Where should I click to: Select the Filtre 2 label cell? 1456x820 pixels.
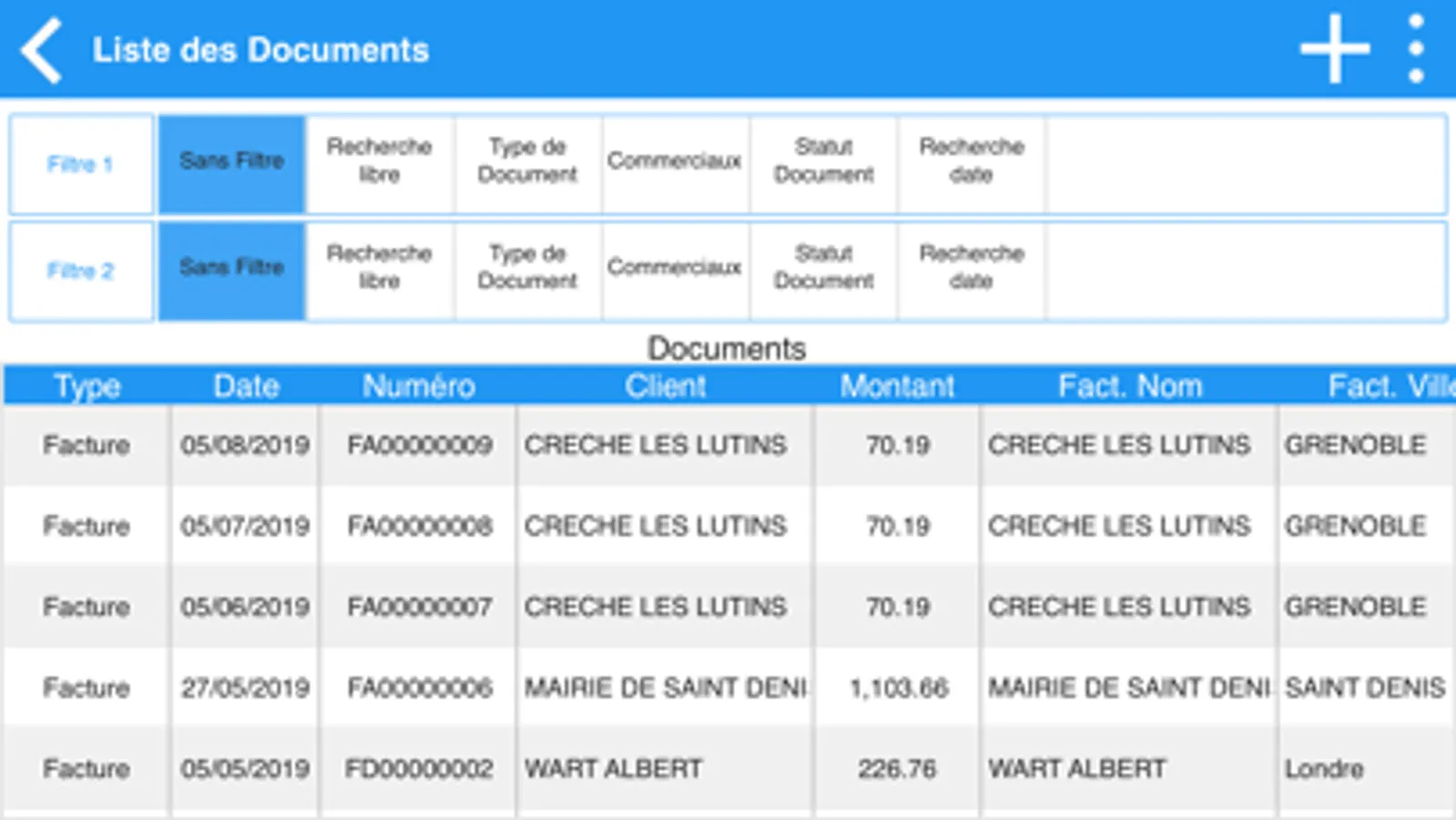tap(81, 271)
